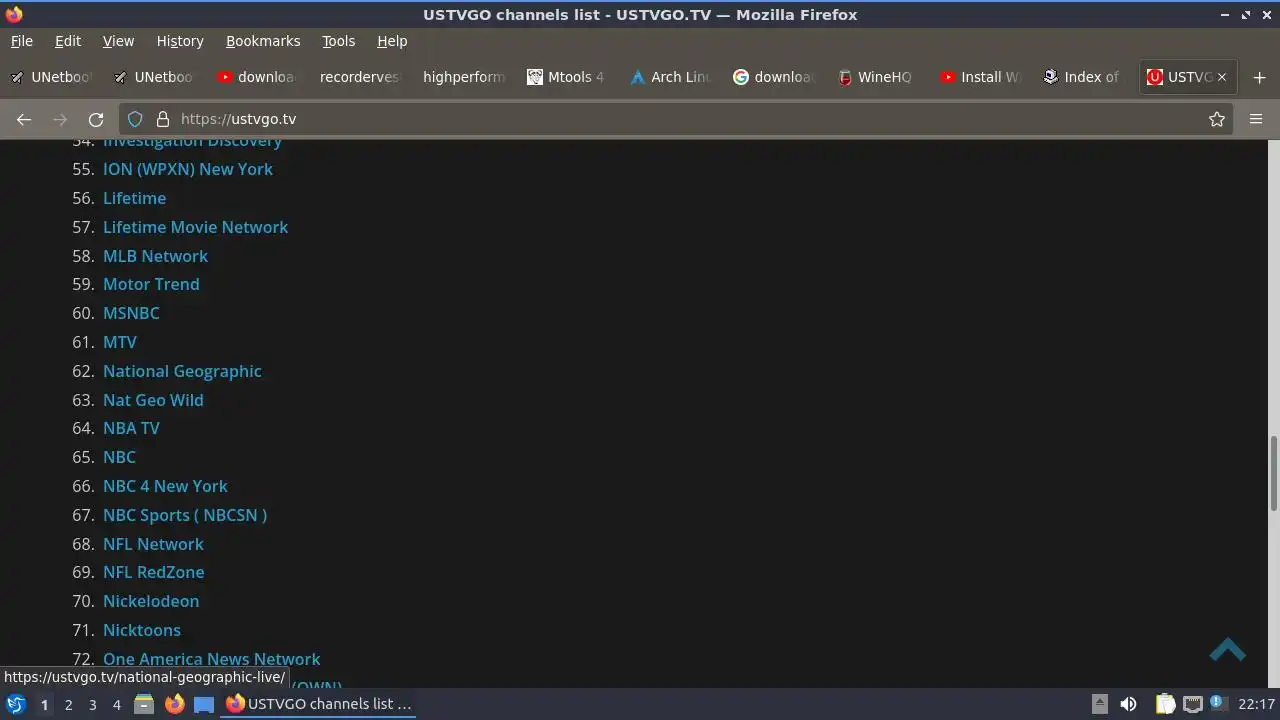Screen dimensions: 1280x720
Task: Open the NFL Network link
Action: tap(153, 544)
